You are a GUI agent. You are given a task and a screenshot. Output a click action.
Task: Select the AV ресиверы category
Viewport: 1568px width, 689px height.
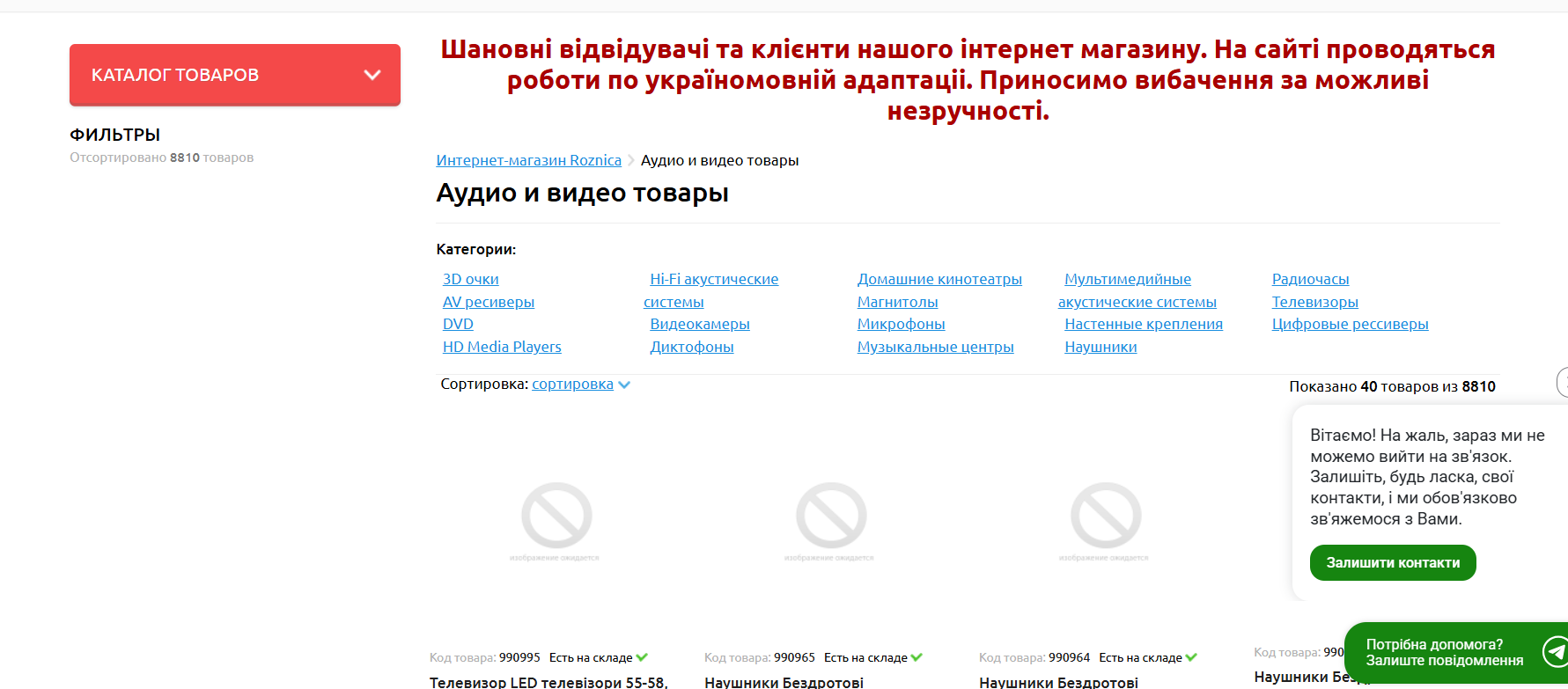click(488, 302)
